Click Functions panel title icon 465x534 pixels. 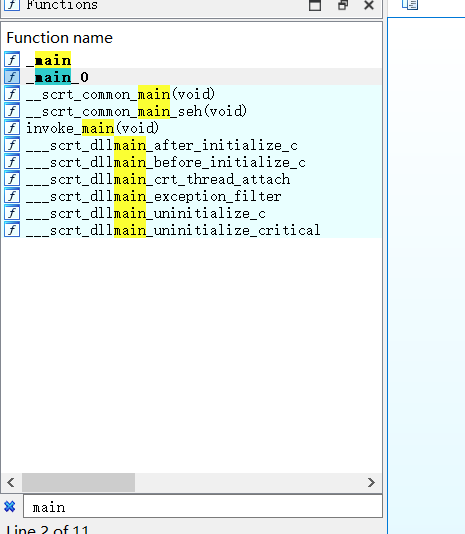[x=12, y=5]
